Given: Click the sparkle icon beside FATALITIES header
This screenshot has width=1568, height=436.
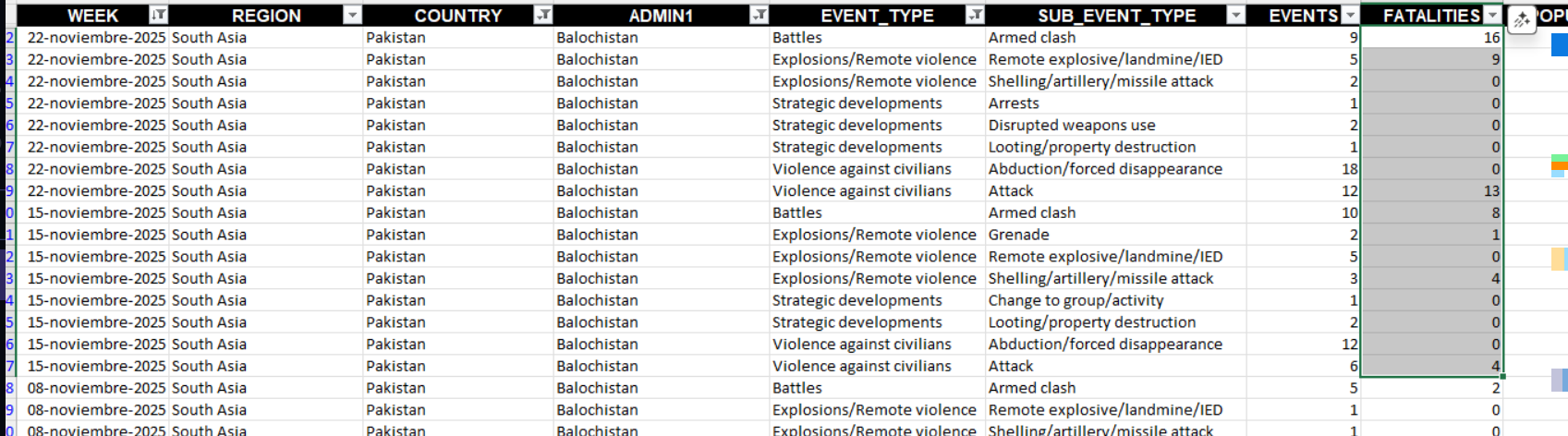Looking at the screenshot, I should coord(1521,19).
